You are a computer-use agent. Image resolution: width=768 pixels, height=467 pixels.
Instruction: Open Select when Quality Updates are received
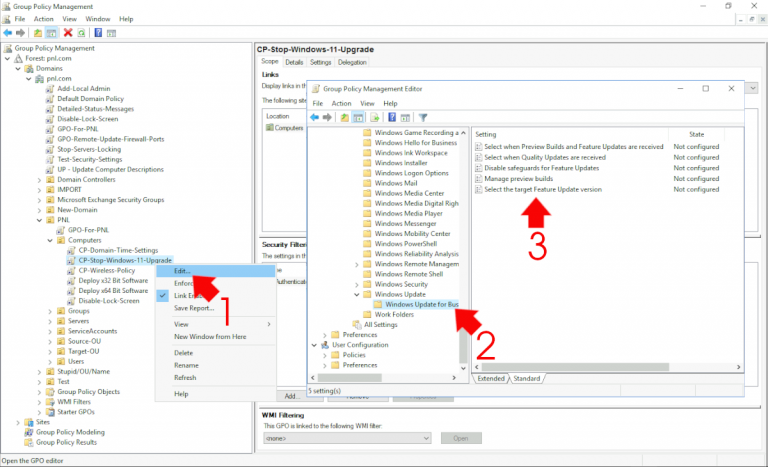(x=545, y=157)
